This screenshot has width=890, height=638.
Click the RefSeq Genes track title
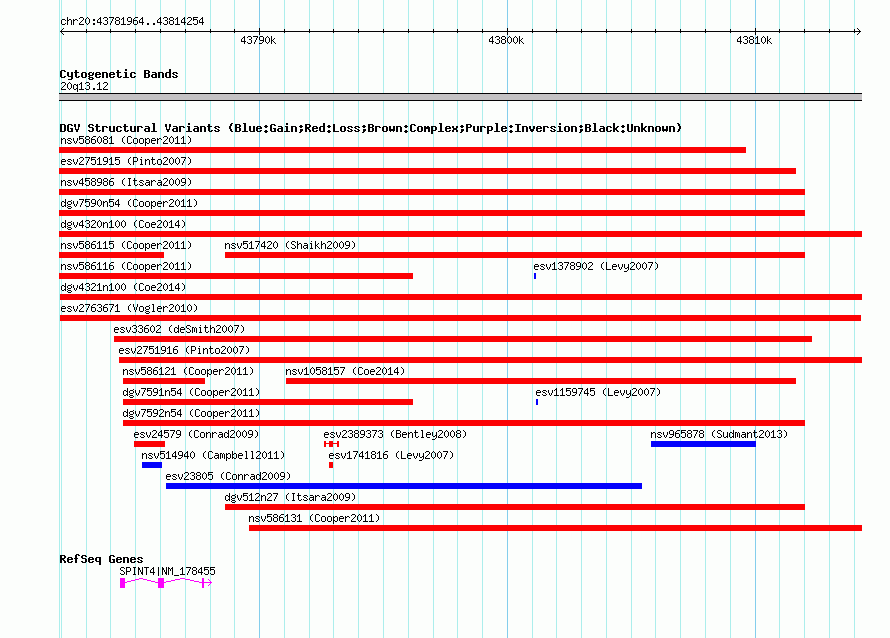pos(101,559)
